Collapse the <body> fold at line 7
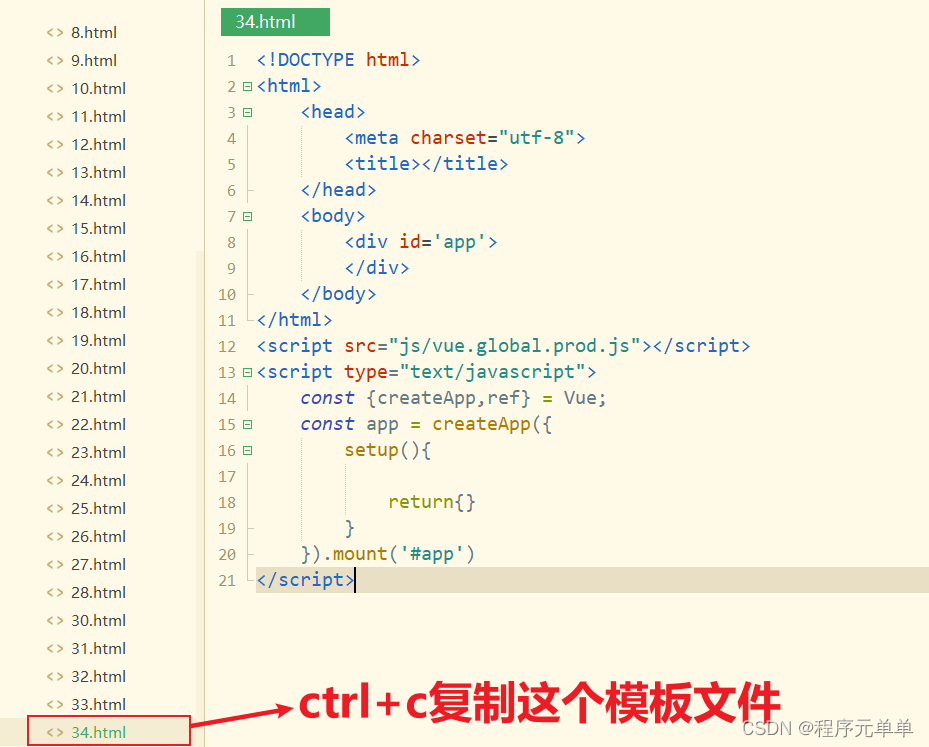 coord(246,215)
